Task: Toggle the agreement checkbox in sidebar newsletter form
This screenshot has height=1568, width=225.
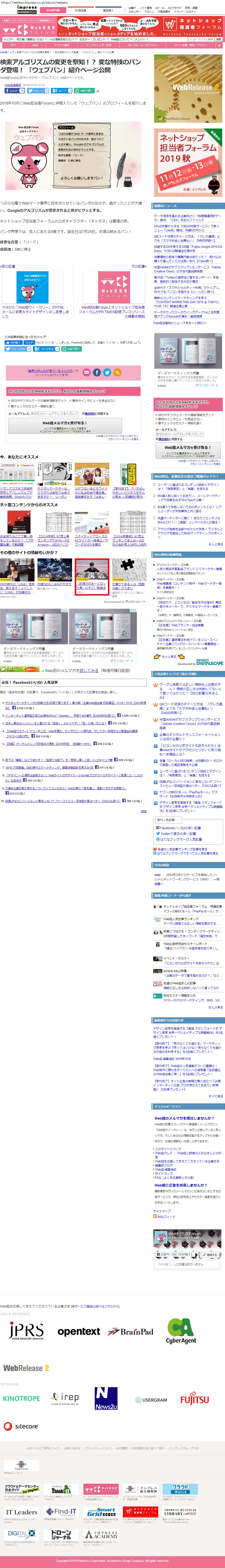Action: click(x=157, y=439)
